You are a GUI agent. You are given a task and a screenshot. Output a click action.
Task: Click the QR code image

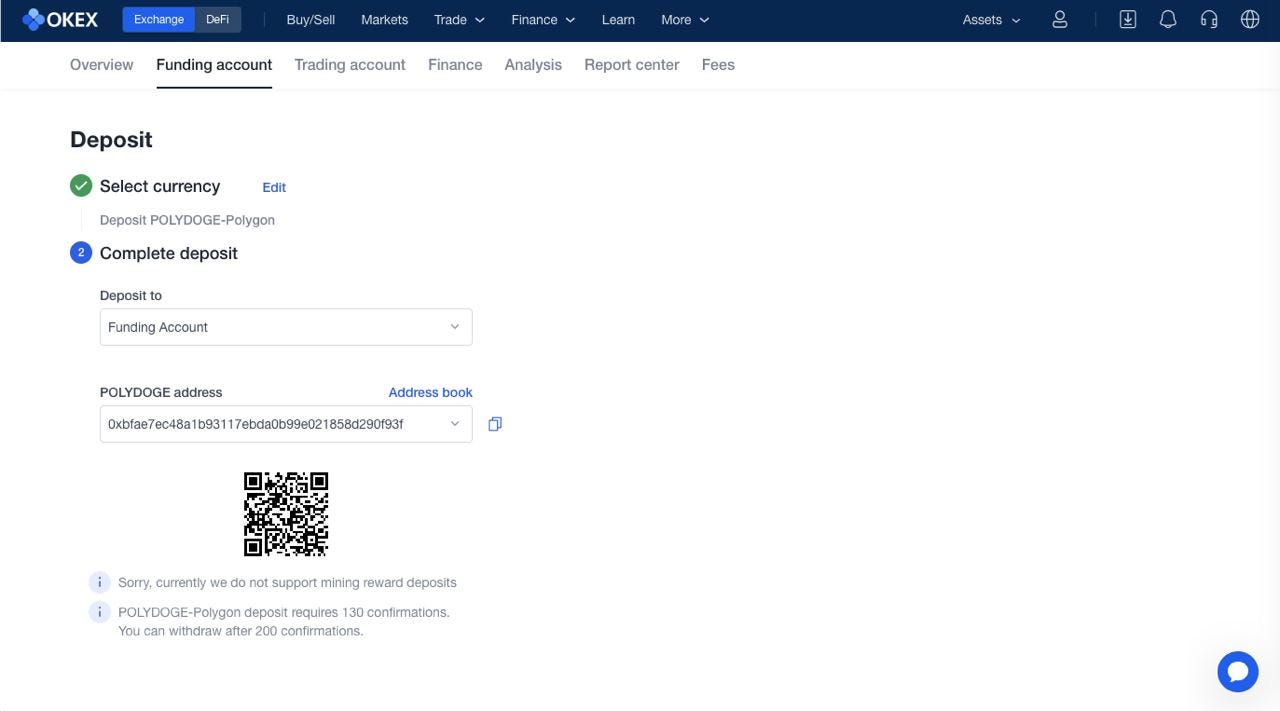coord(286,514)
